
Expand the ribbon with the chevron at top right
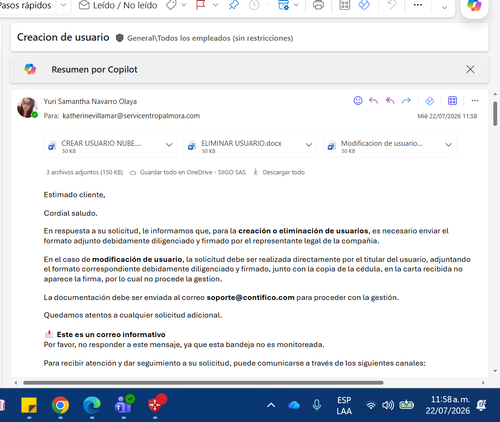tap(444, 7)
